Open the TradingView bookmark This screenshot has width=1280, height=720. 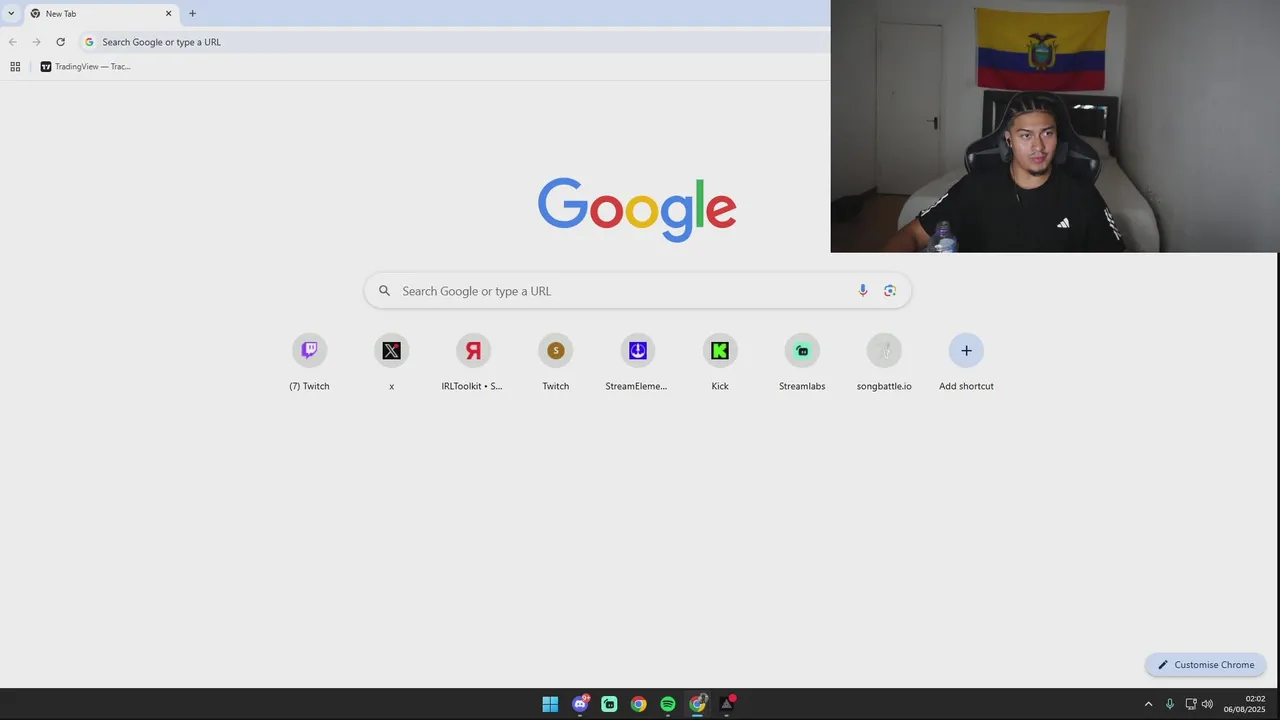[x=86, y=67]
